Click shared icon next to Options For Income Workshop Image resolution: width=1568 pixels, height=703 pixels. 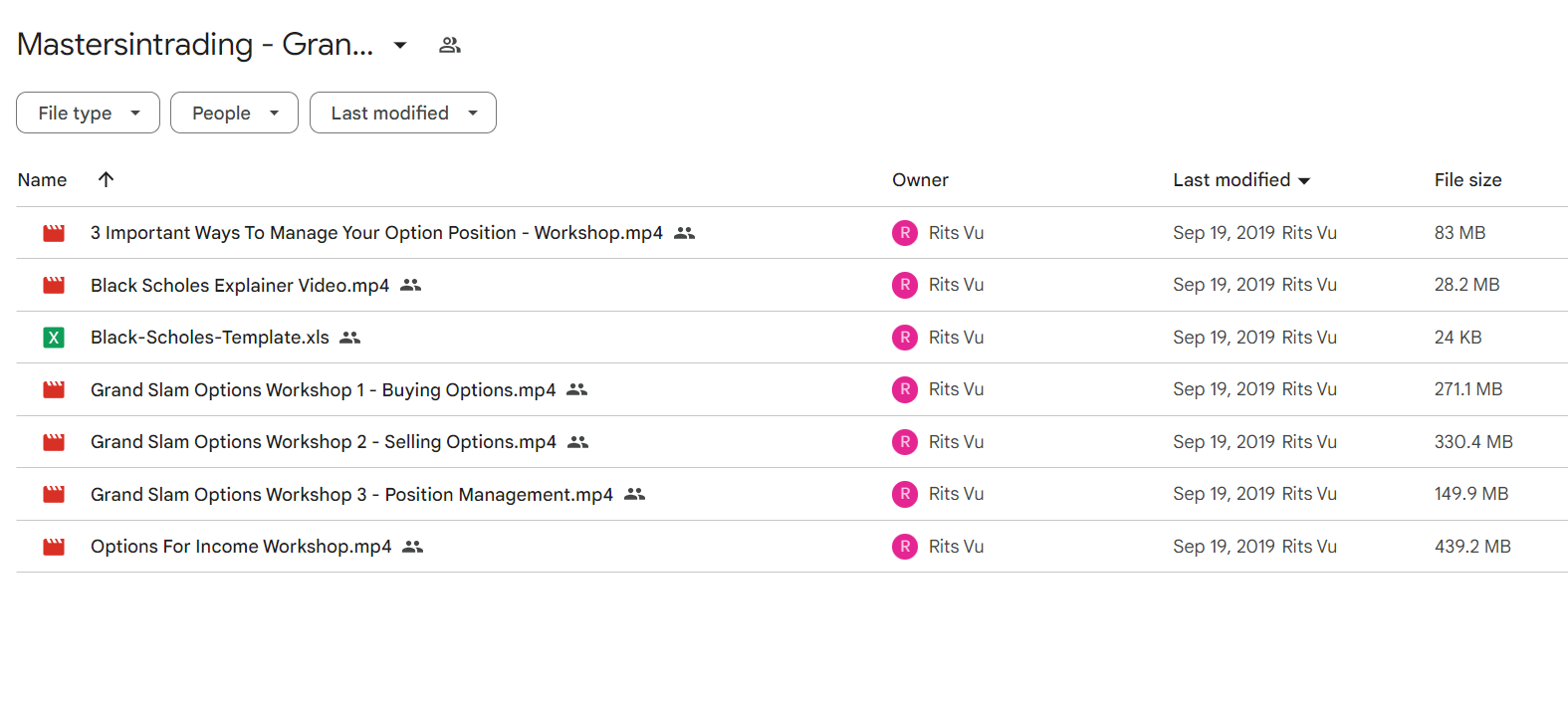[x=413, y=547]
